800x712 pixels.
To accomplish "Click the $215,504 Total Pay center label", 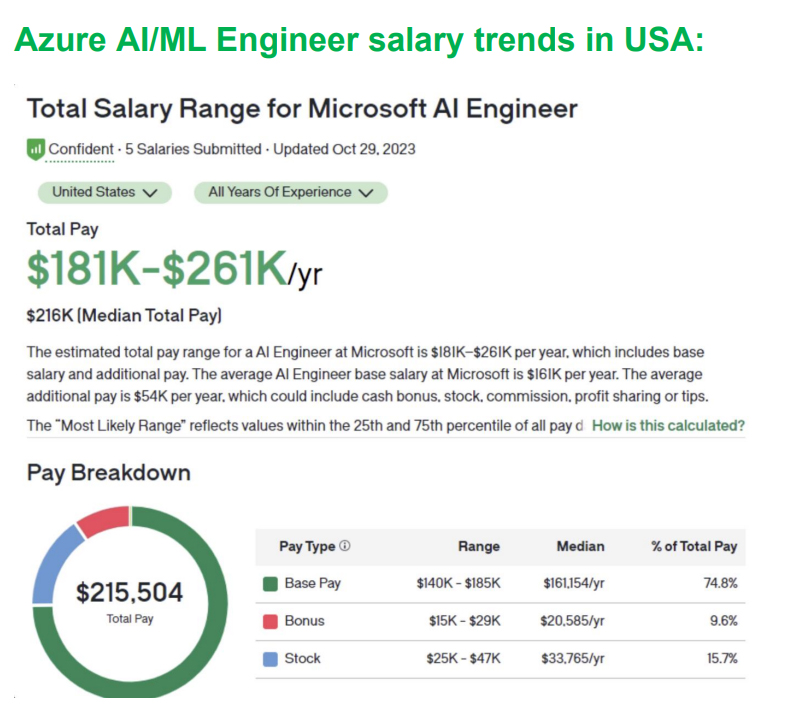I will pyautogui.click(x=130, y=594).
